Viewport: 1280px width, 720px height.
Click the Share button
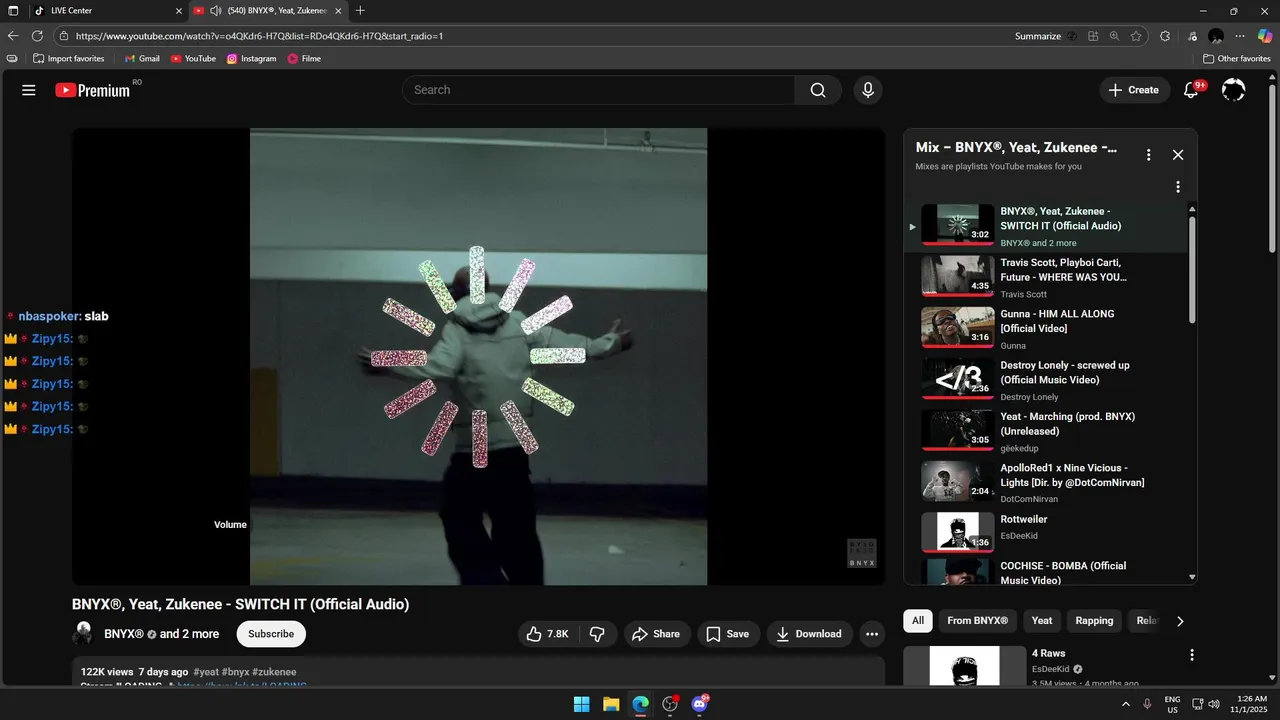click(656, 634)
